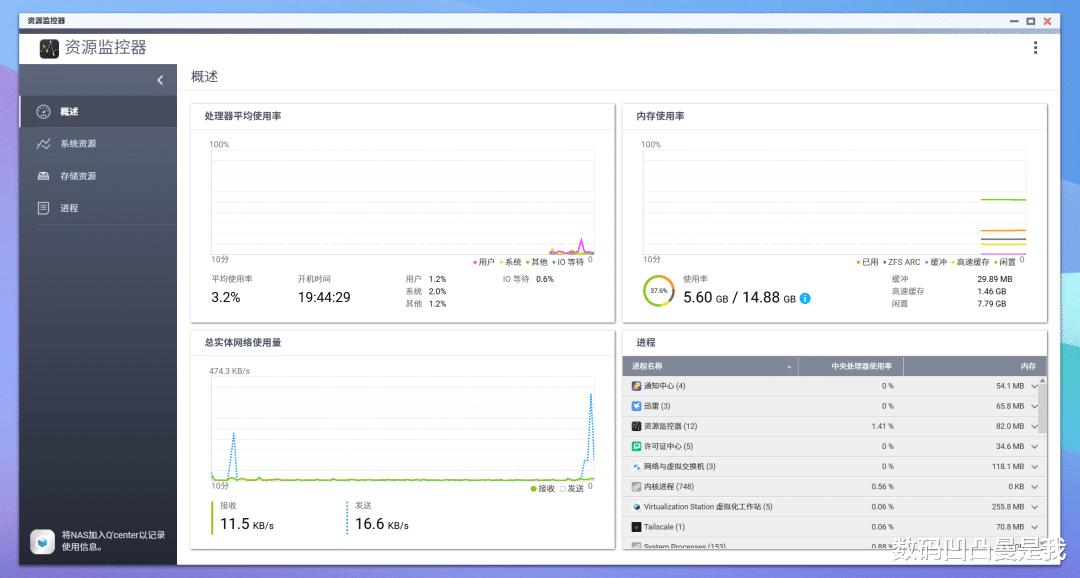Click the 网络与虚拟交换机 process icon
1080x578 pixels.
636,467
